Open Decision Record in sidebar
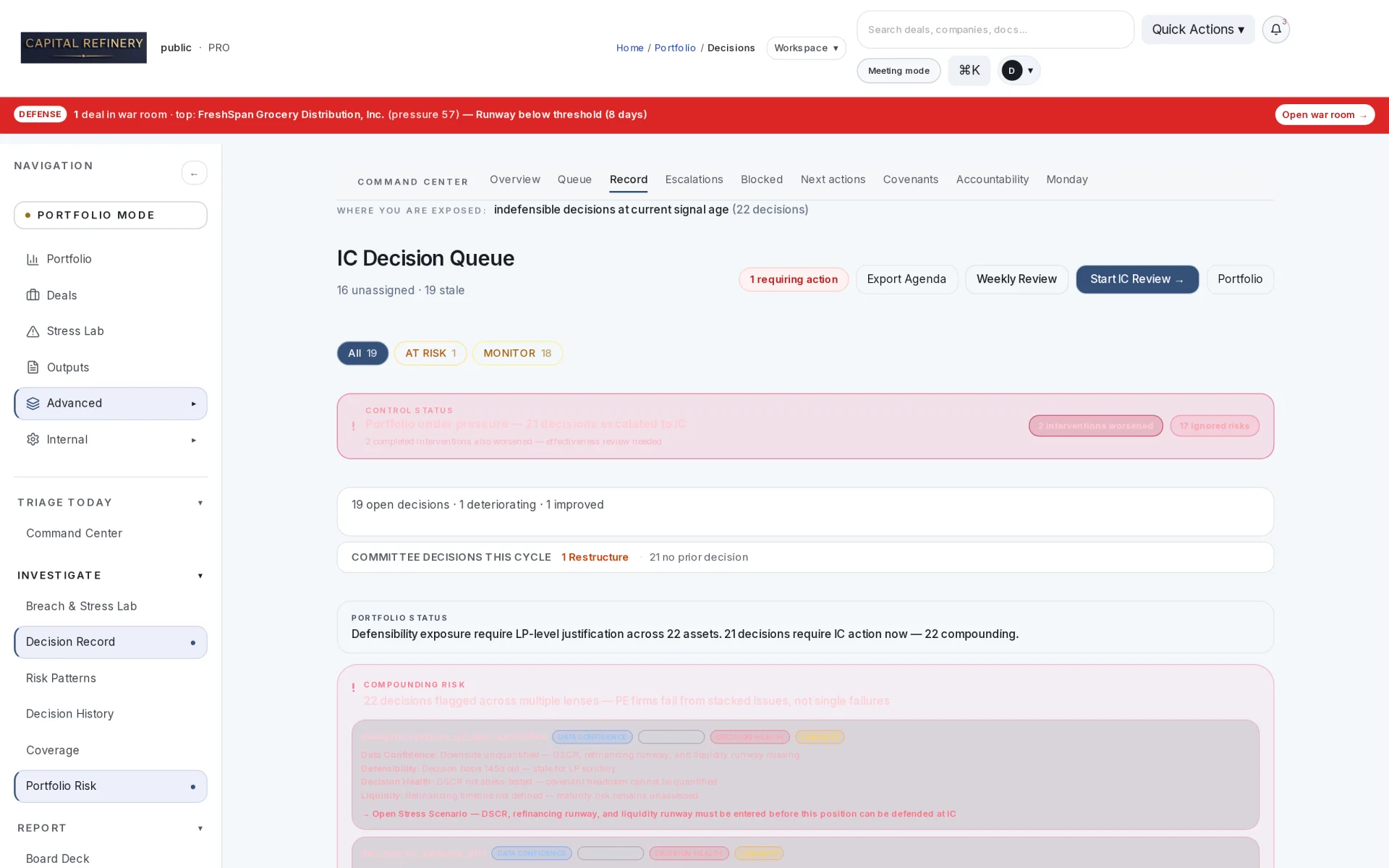Viewport: 1389px width, 868px height. [111, 642]
